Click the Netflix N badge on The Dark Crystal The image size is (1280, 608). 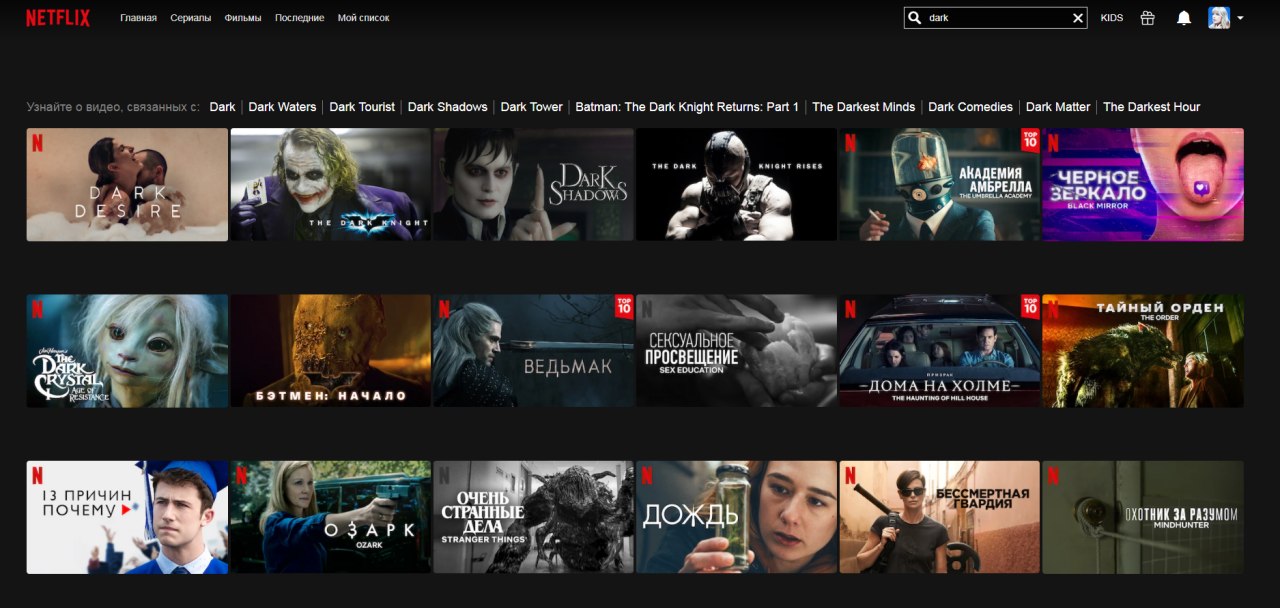[x=38, y=309]
